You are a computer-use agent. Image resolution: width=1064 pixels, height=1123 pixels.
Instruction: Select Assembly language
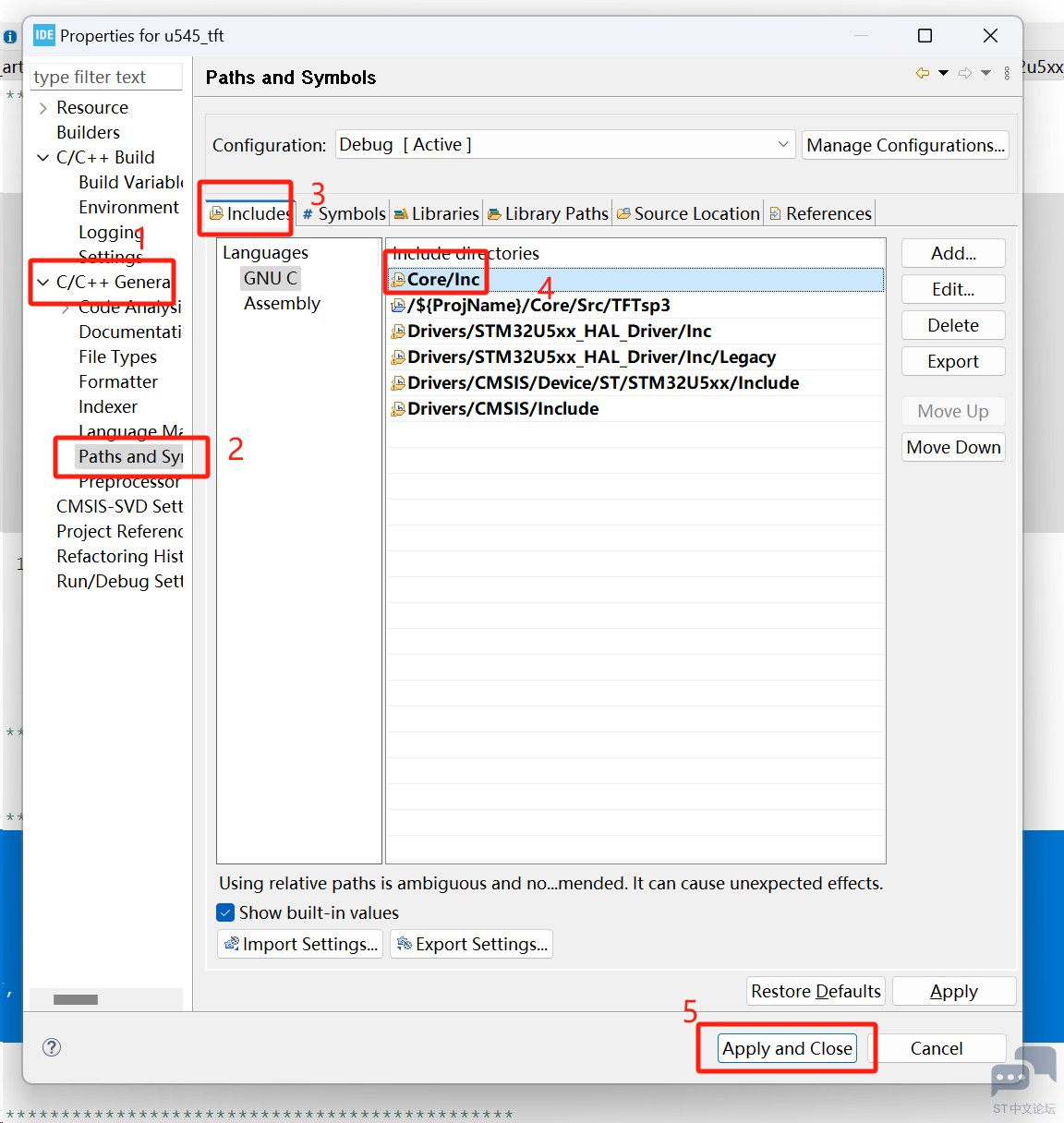click(282, 303)
